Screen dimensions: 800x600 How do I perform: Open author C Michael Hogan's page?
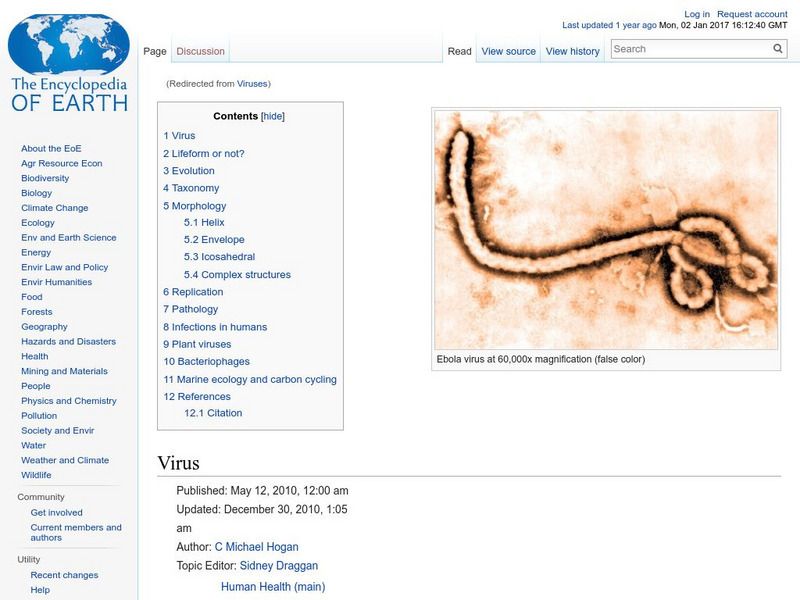(x=257, y=547)
